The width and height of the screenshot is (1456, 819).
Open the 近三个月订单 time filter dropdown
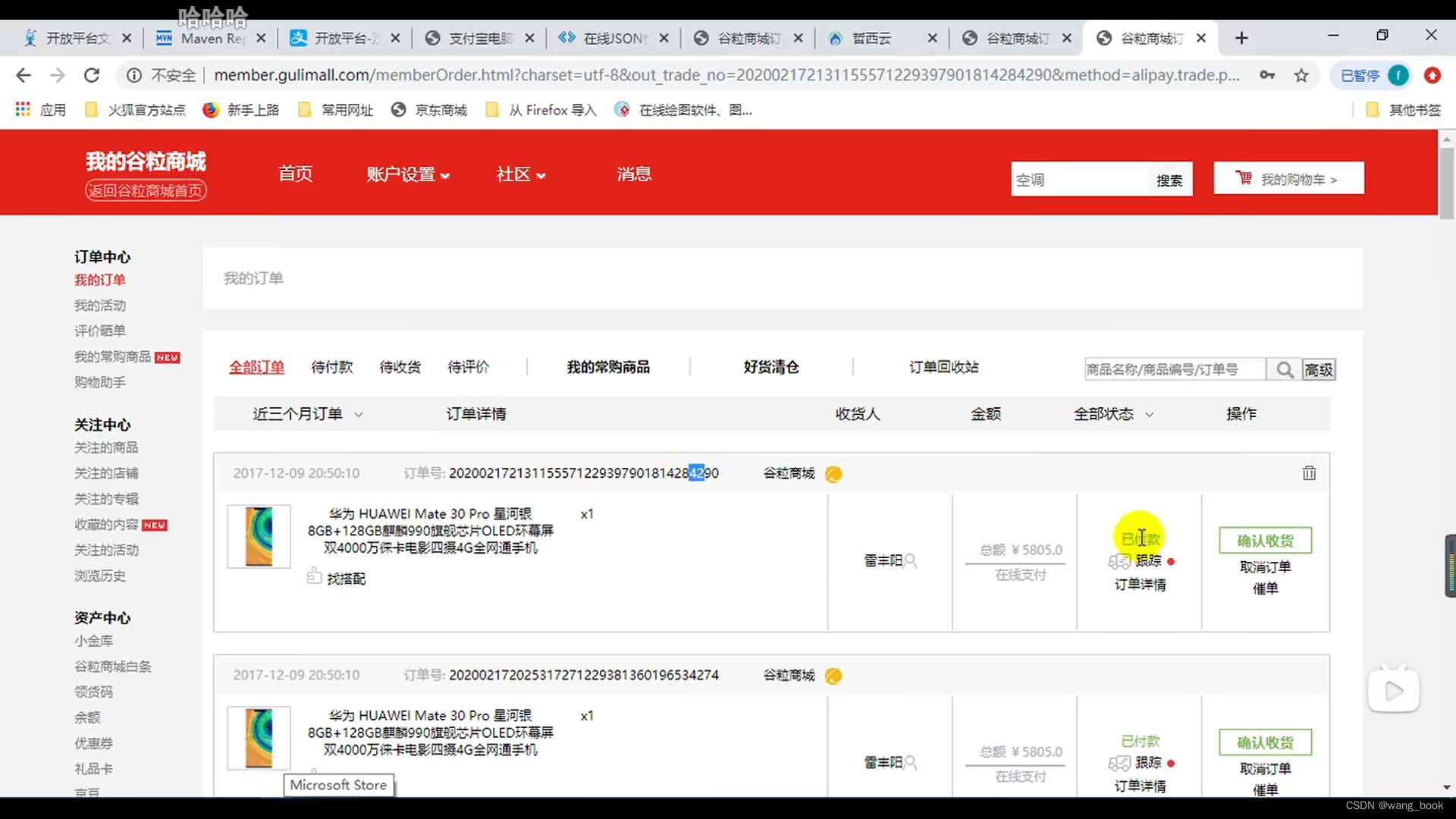(308, 414)
